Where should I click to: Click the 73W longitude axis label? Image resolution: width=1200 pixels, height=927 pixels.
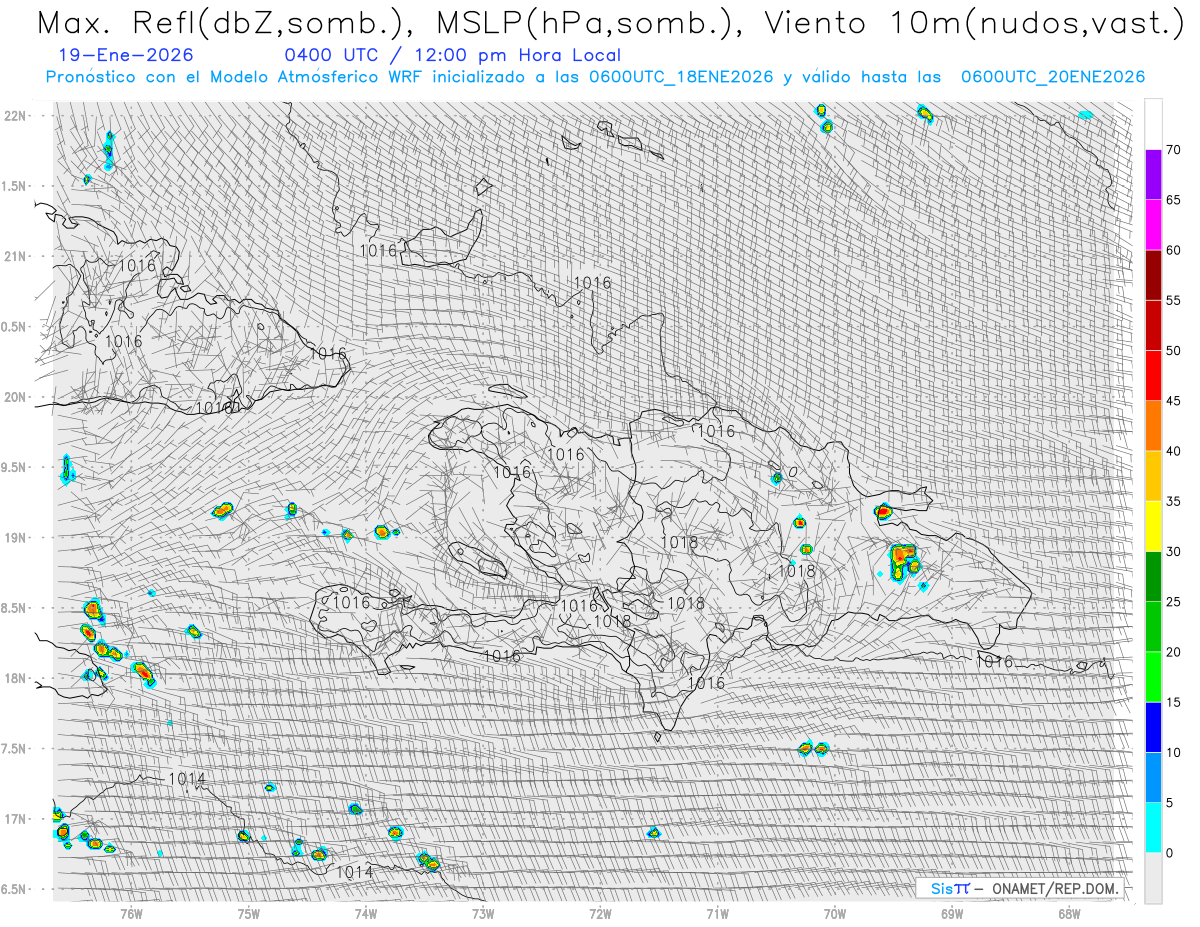point(483,913)
